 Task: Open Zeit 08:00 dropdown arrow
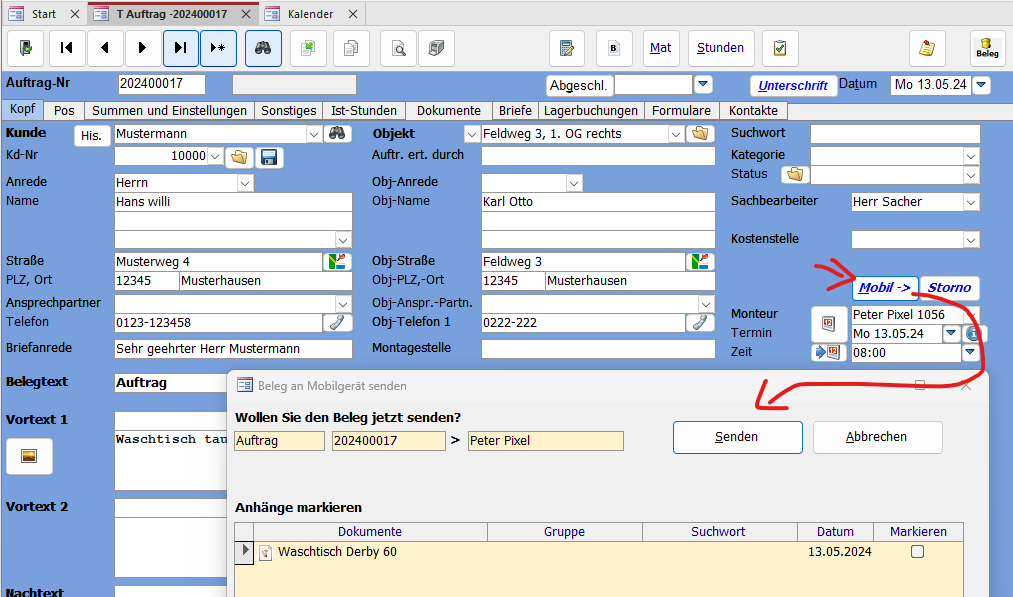click(x=970, y=352)
